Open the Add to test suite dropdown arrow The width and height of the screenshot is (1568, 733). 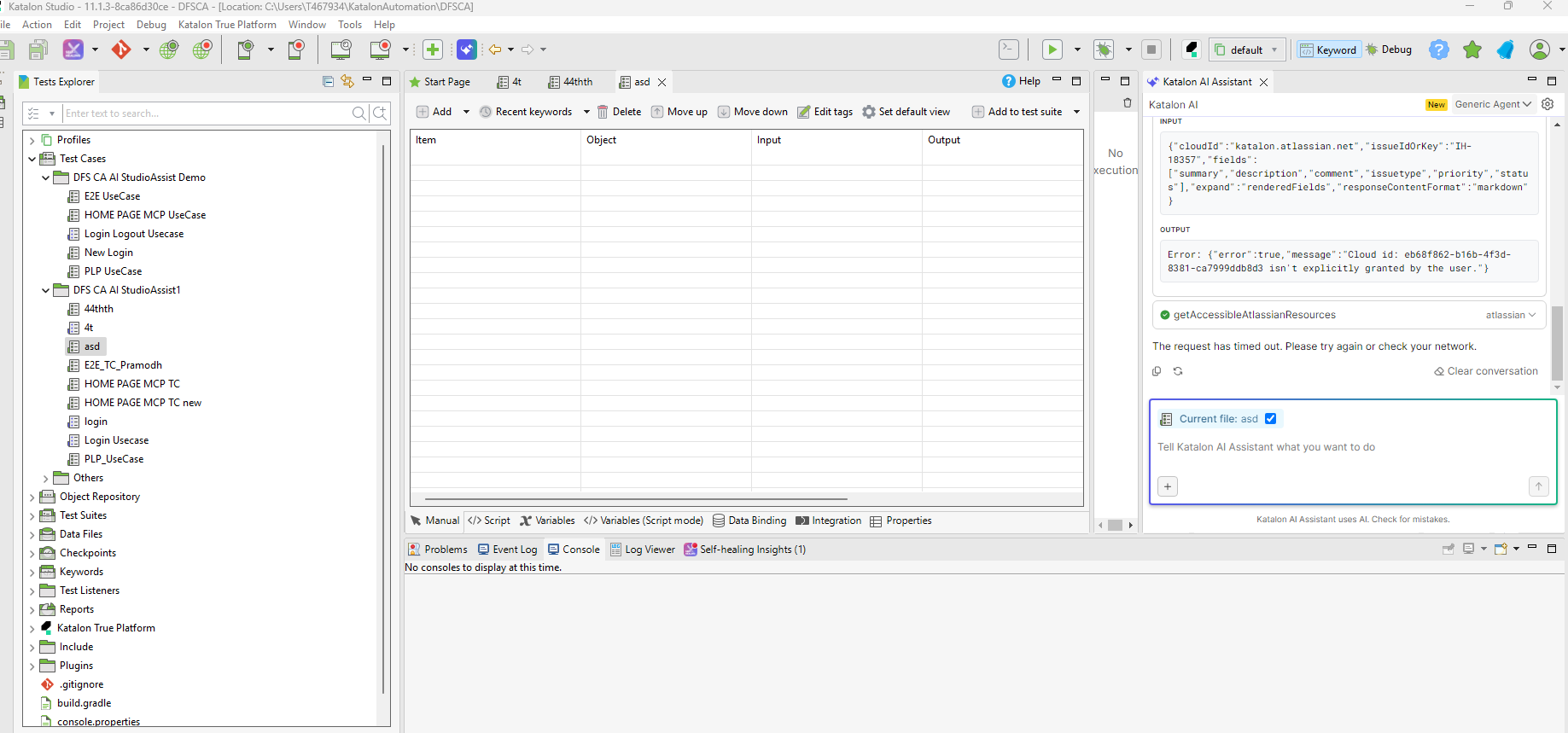(x=1076, y=112)
